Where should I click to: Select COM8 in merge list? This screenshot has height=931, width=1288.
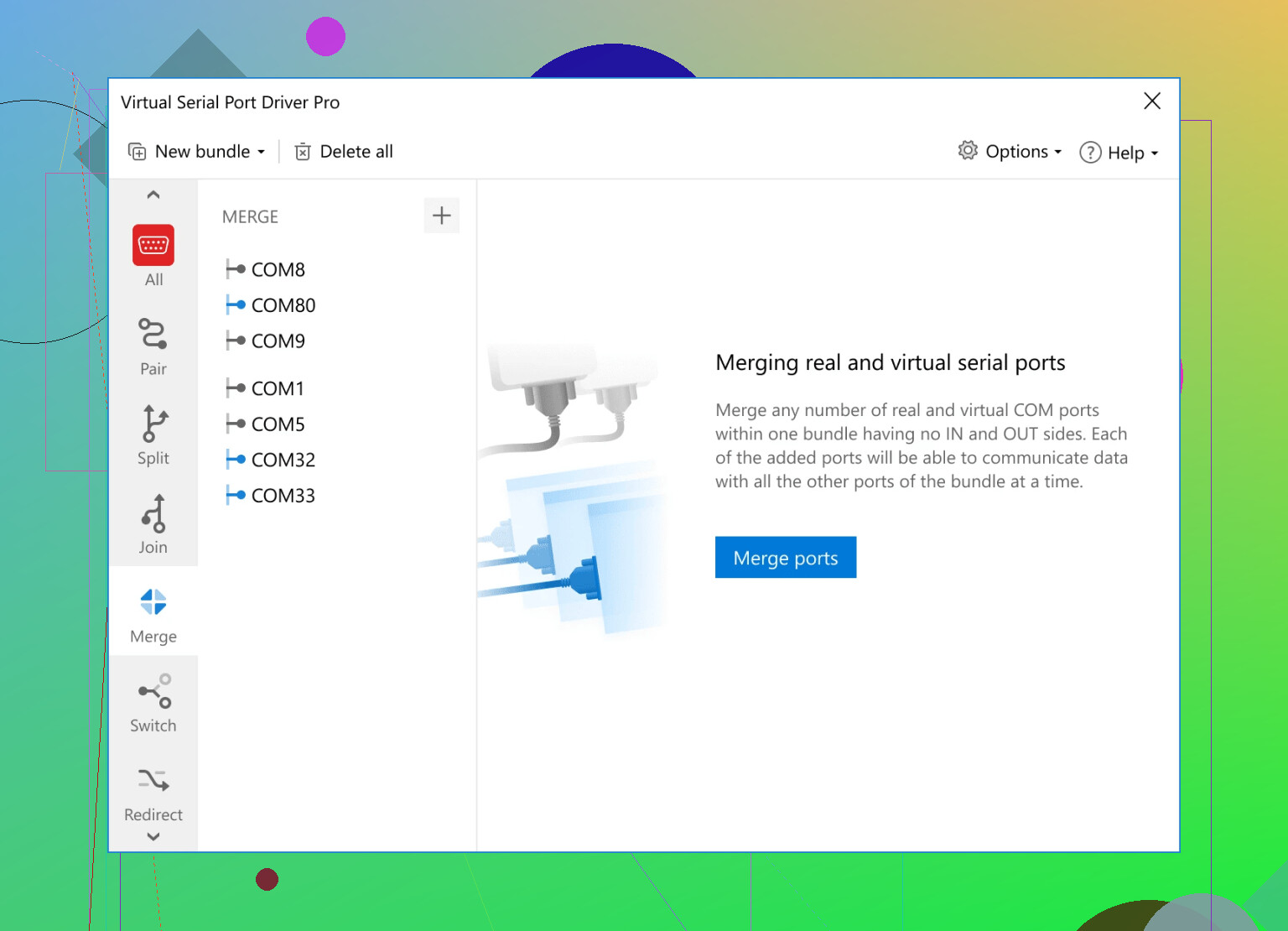(278, 269)
